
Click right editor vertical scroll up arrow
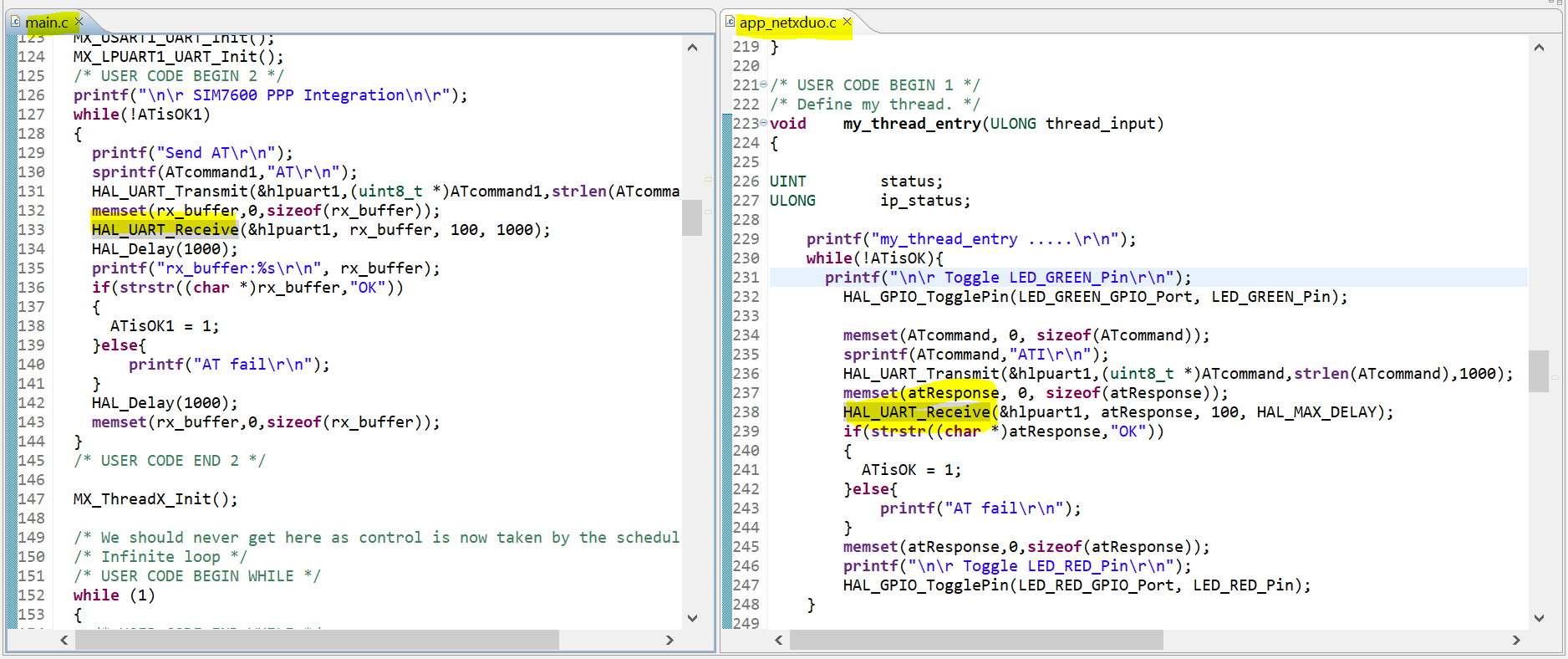click(1539, 48)
